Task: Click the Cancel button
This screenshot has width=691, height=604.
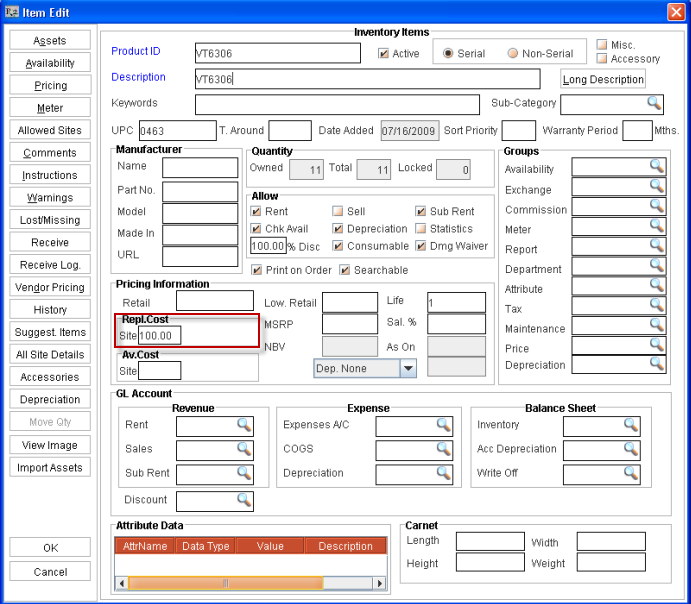Action: click(50, 572)
